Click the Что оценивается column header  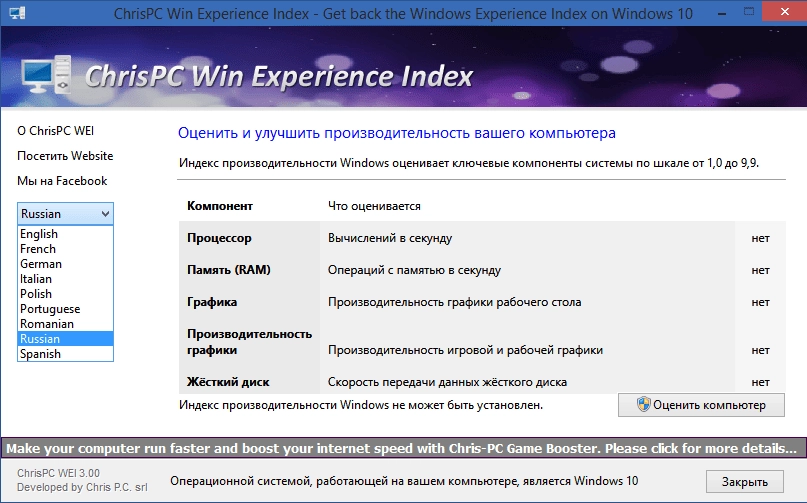374,206
